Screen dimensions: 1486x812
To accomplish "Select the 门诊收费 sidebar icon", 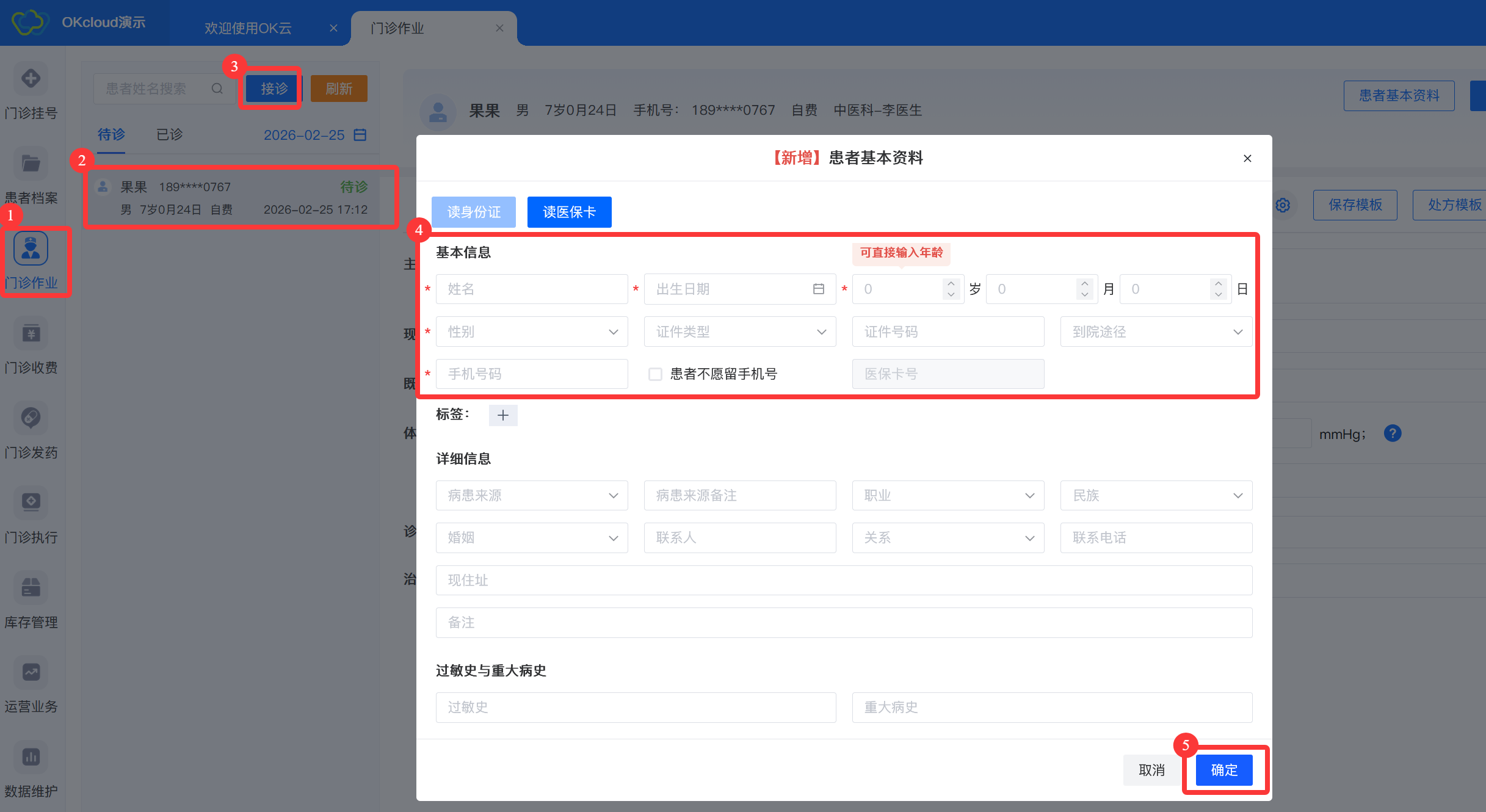I will click(31, 333).
